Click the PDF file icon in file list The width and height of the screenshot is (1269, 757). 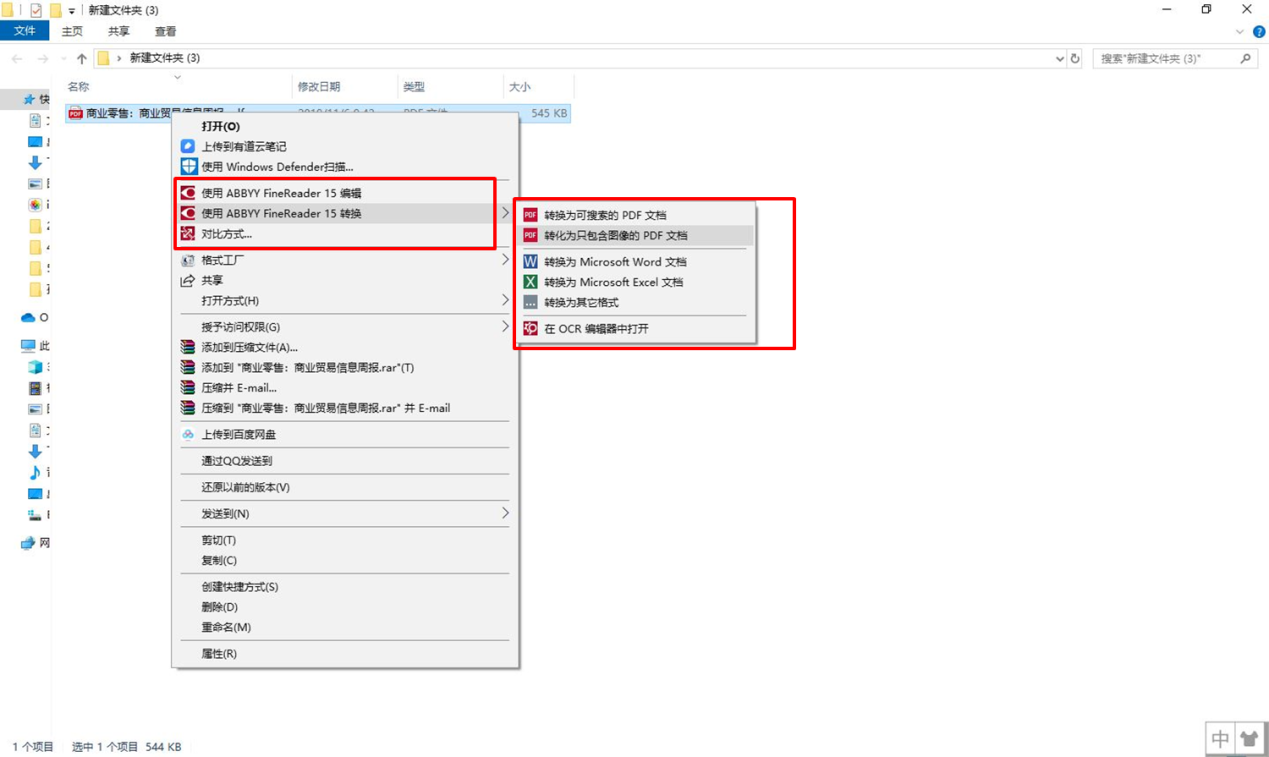click(x=75, y=114)
